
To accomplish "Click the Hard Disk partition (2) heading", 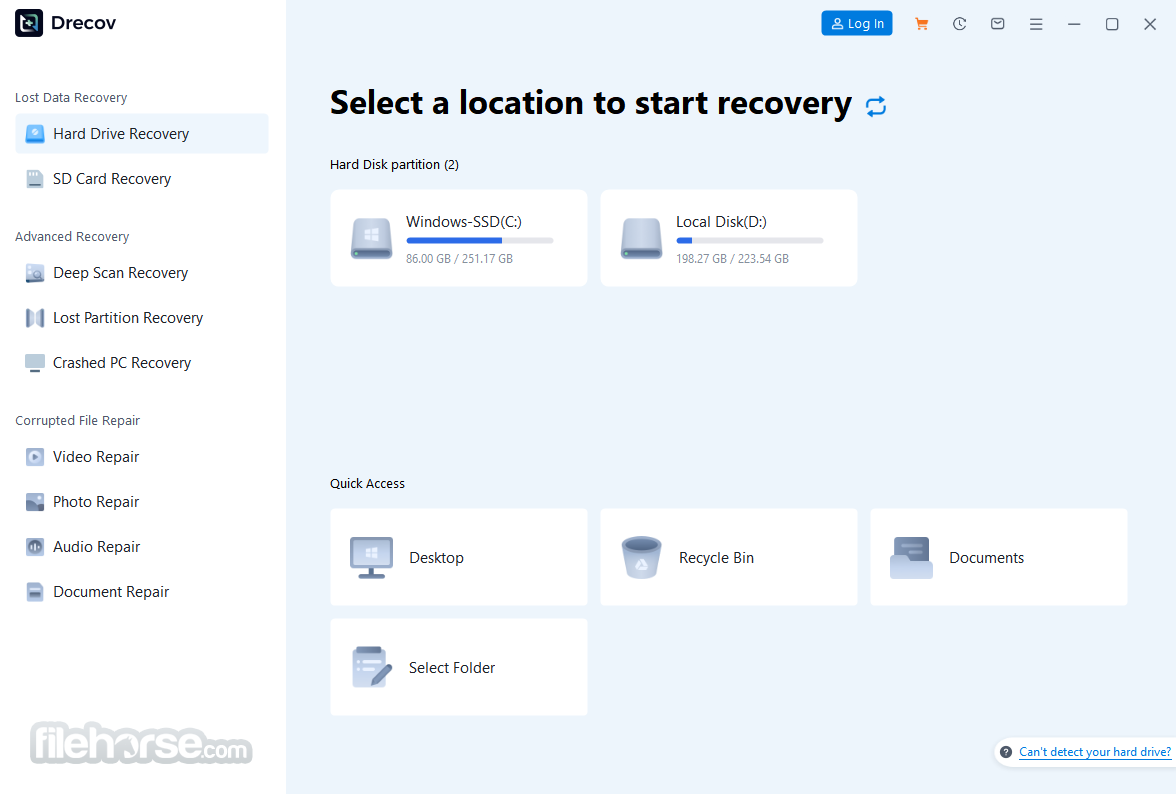I will (x=394, y=164).
